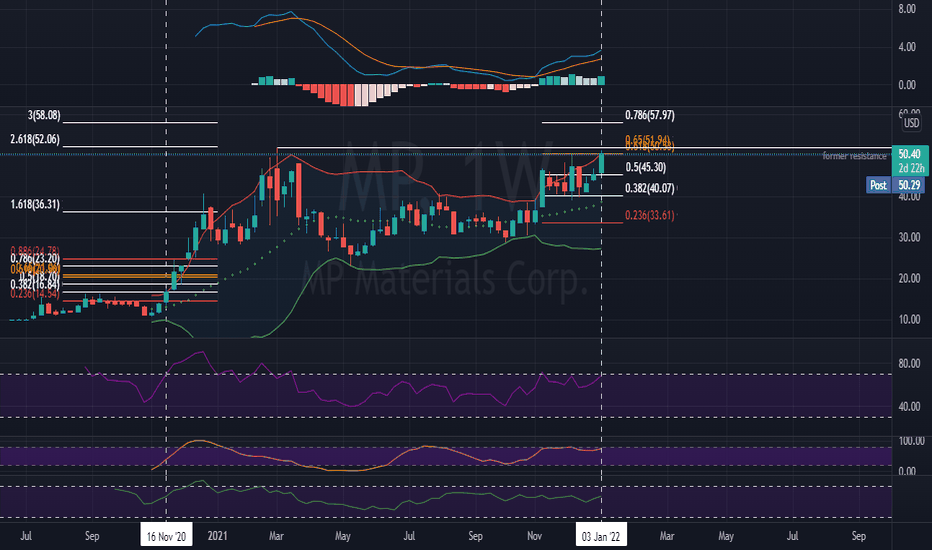Select the 0.382(16.84) Fibonacci level label
This screenshot has height=550, width=932.
point(35,284)
